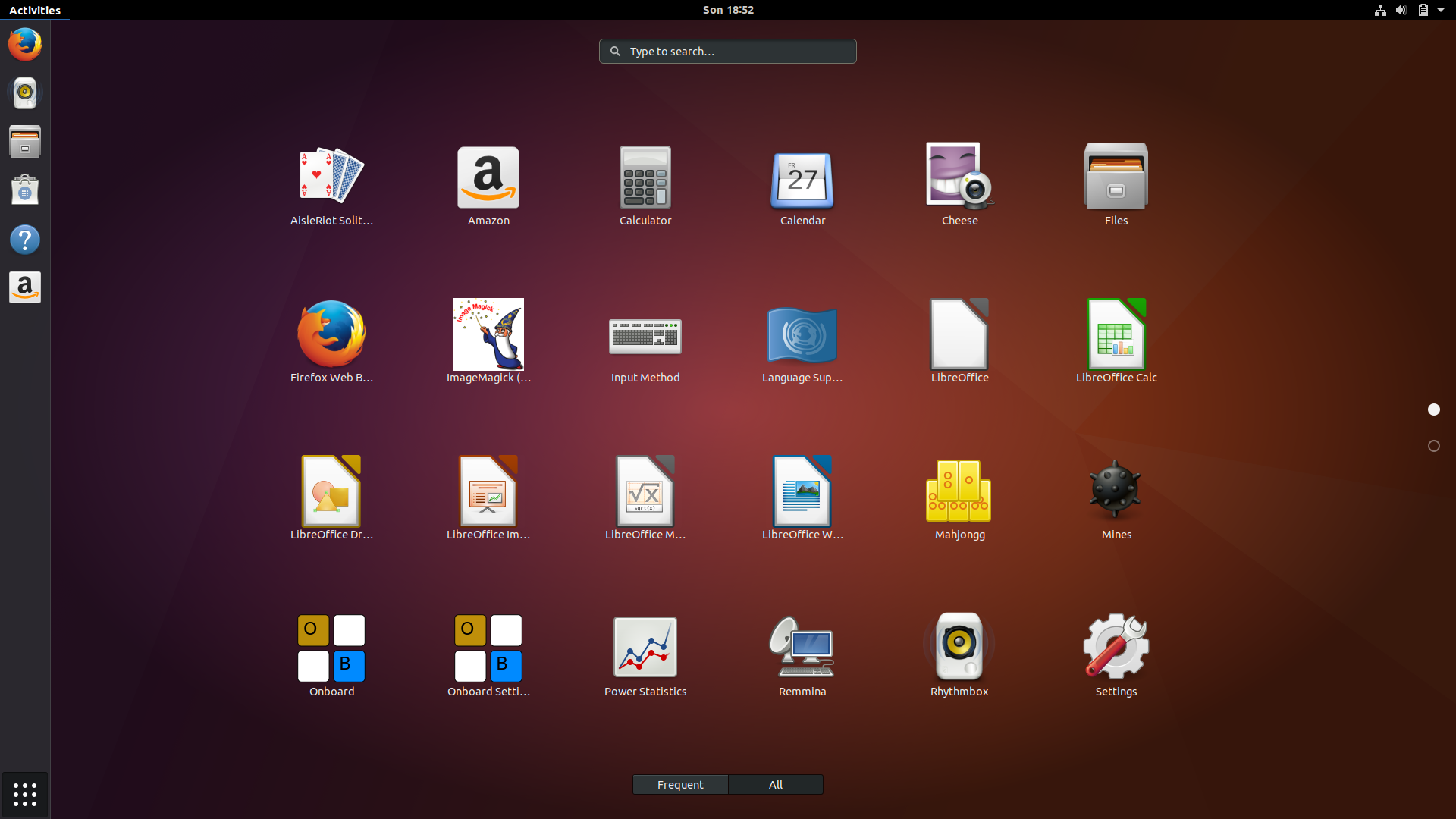Click the Type to search field
Image resolution: width=1456 pixels, height=819 pixels.
[728, 51]
